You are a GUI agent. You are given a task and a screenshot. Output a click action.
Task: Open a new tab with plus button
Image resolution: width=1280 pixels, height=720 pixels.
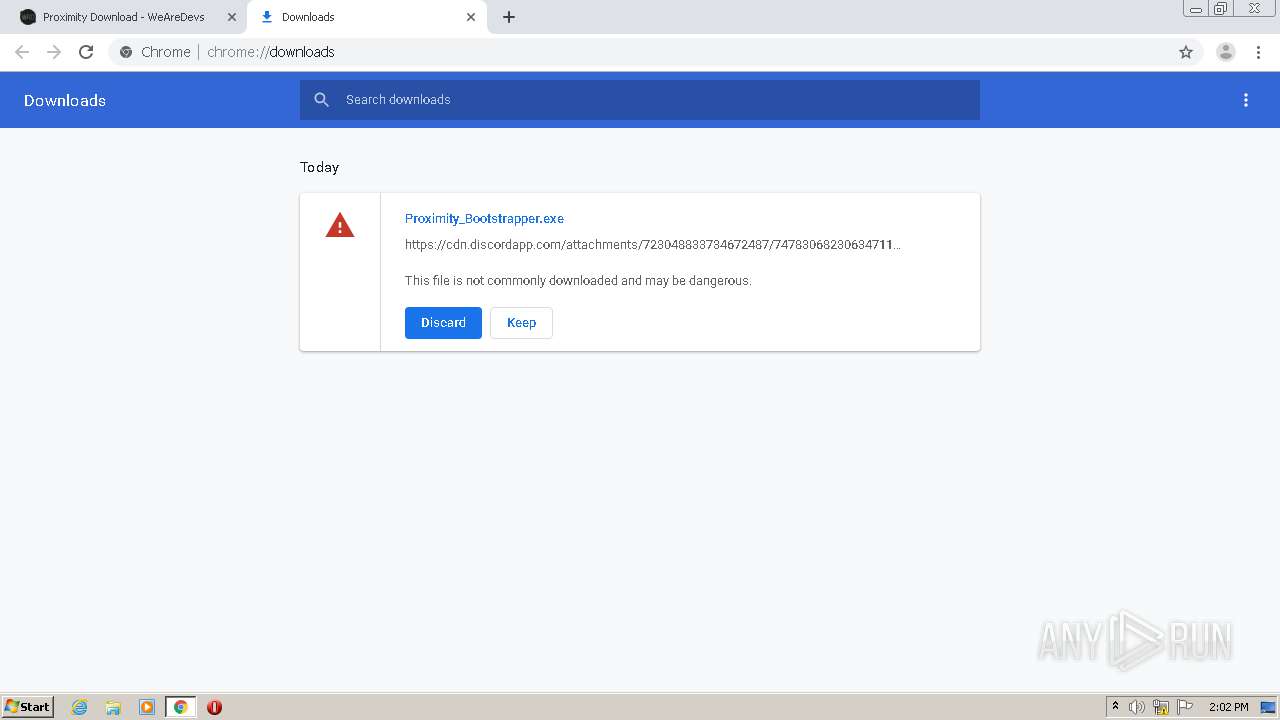[x=509, y=17]
